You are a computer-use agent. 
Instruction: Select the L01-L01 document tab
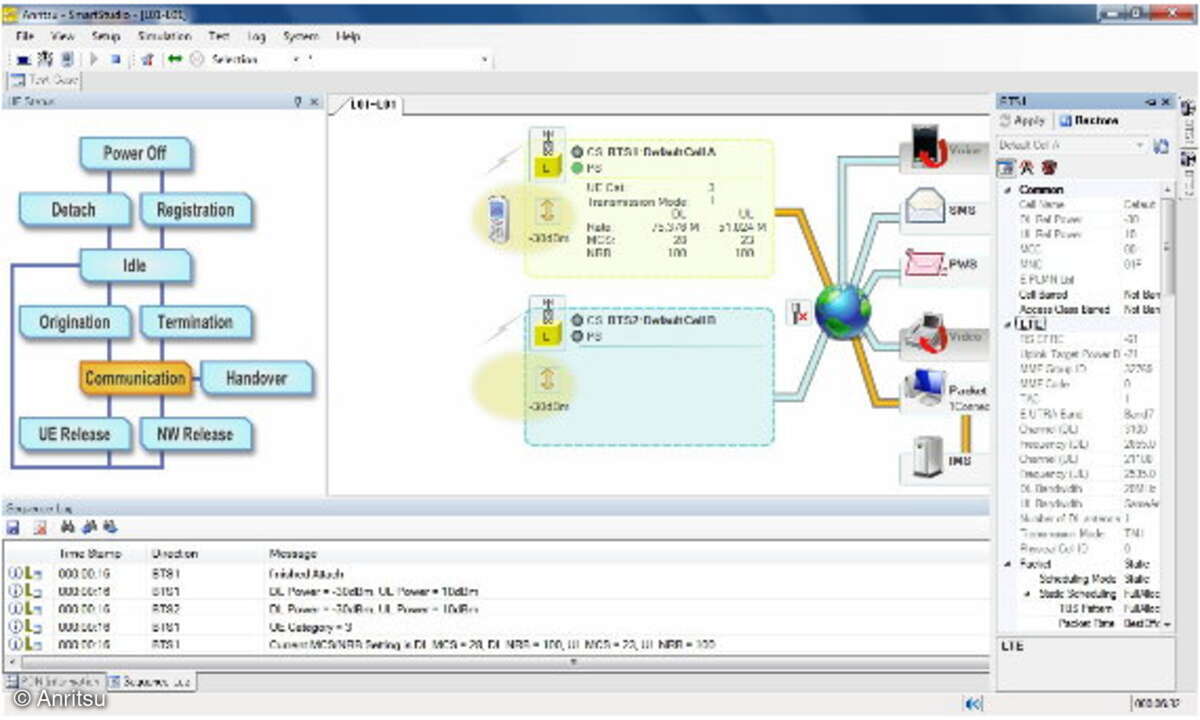point(372,105)
